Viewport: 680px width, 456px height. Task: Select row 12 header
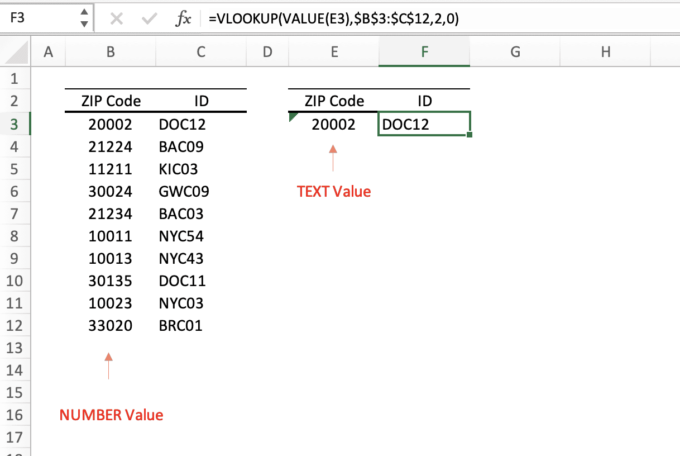(13, 325)
